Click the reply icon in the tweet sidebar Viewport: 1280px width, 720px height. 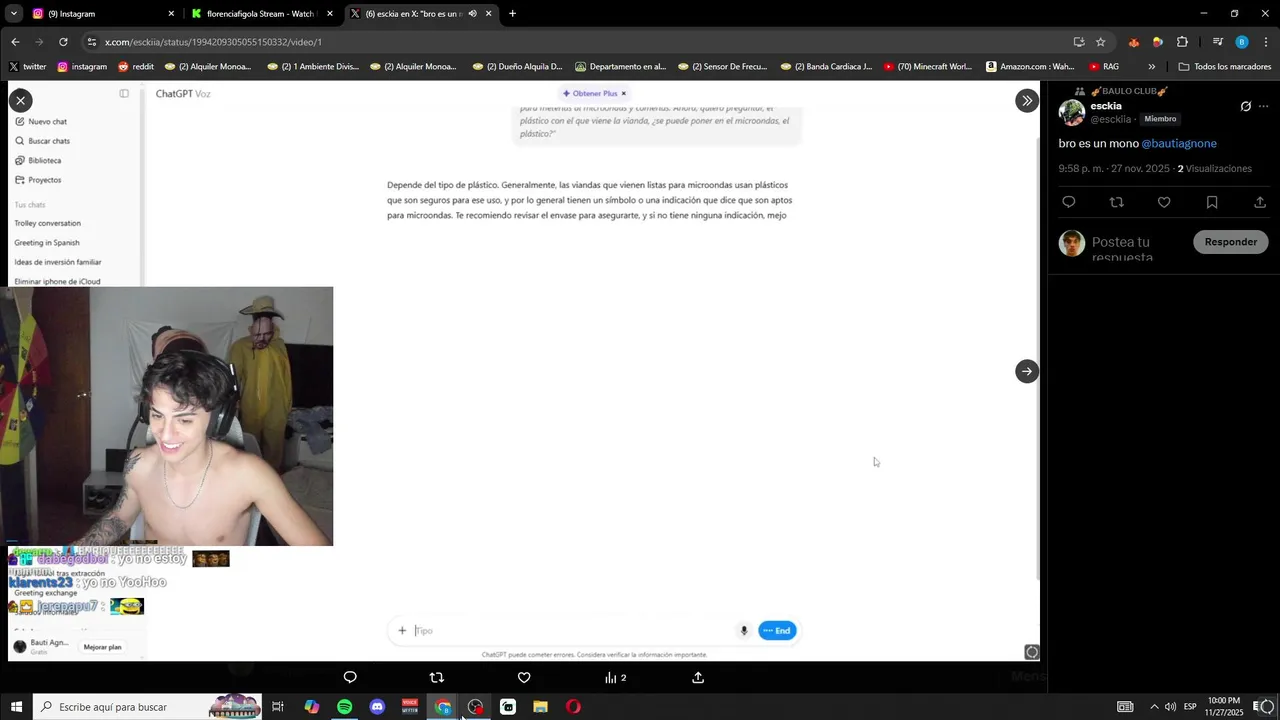[x=1069, y=202]
